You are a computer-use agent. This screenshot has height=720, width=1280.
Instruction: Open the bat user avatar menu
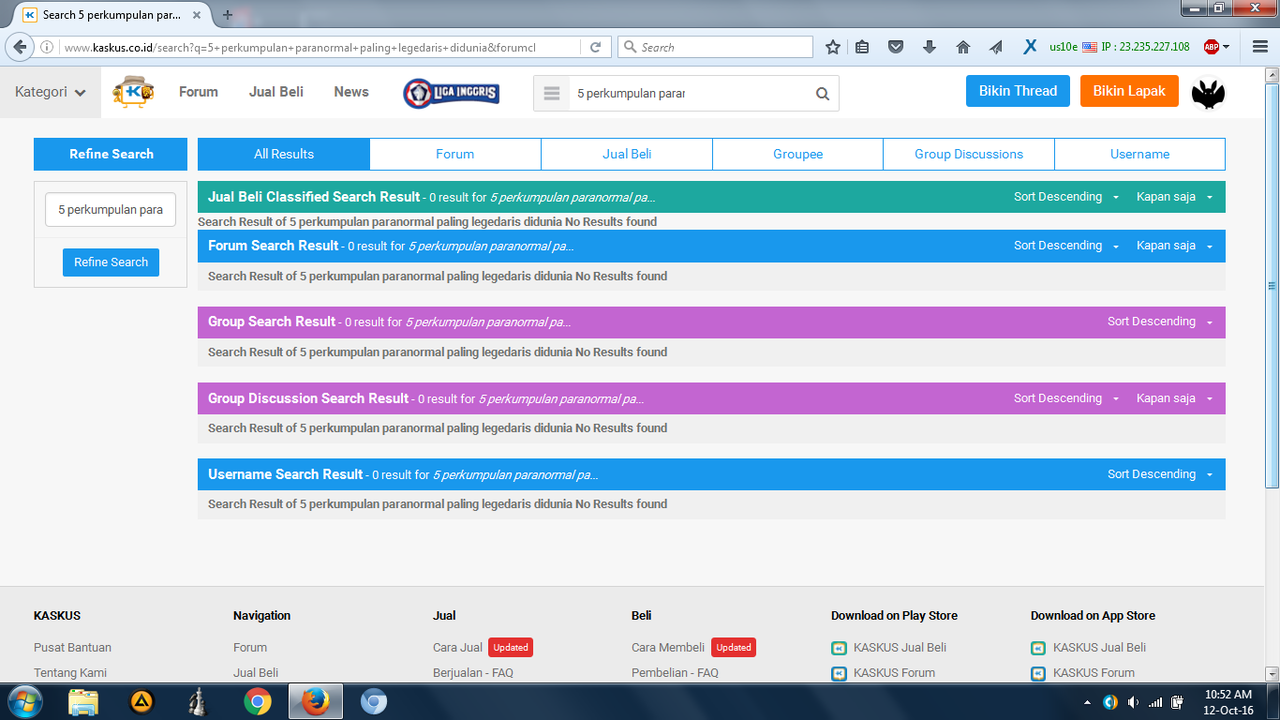[1208, 93]
